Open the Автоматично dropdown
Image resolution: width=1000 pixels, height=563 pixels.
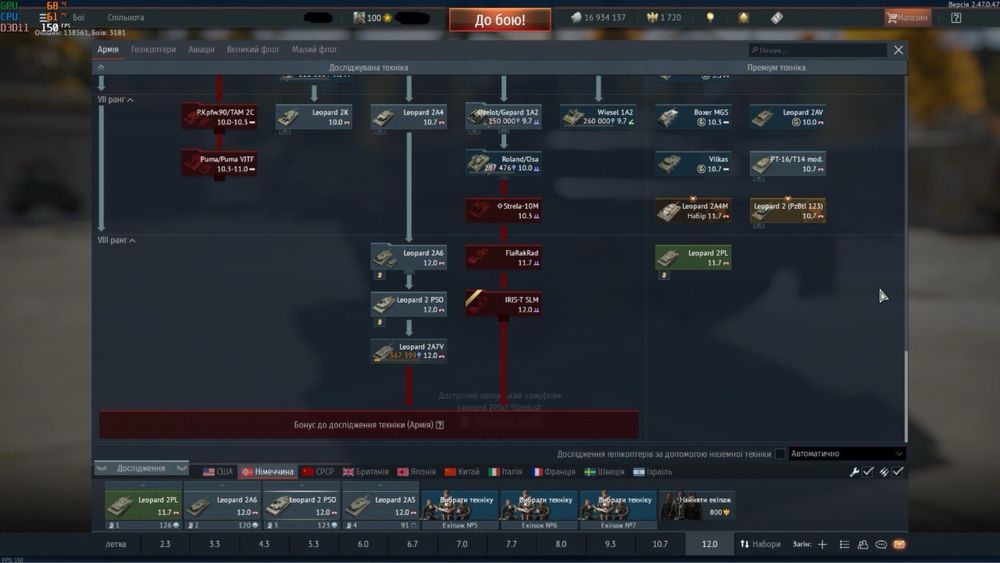847,454
